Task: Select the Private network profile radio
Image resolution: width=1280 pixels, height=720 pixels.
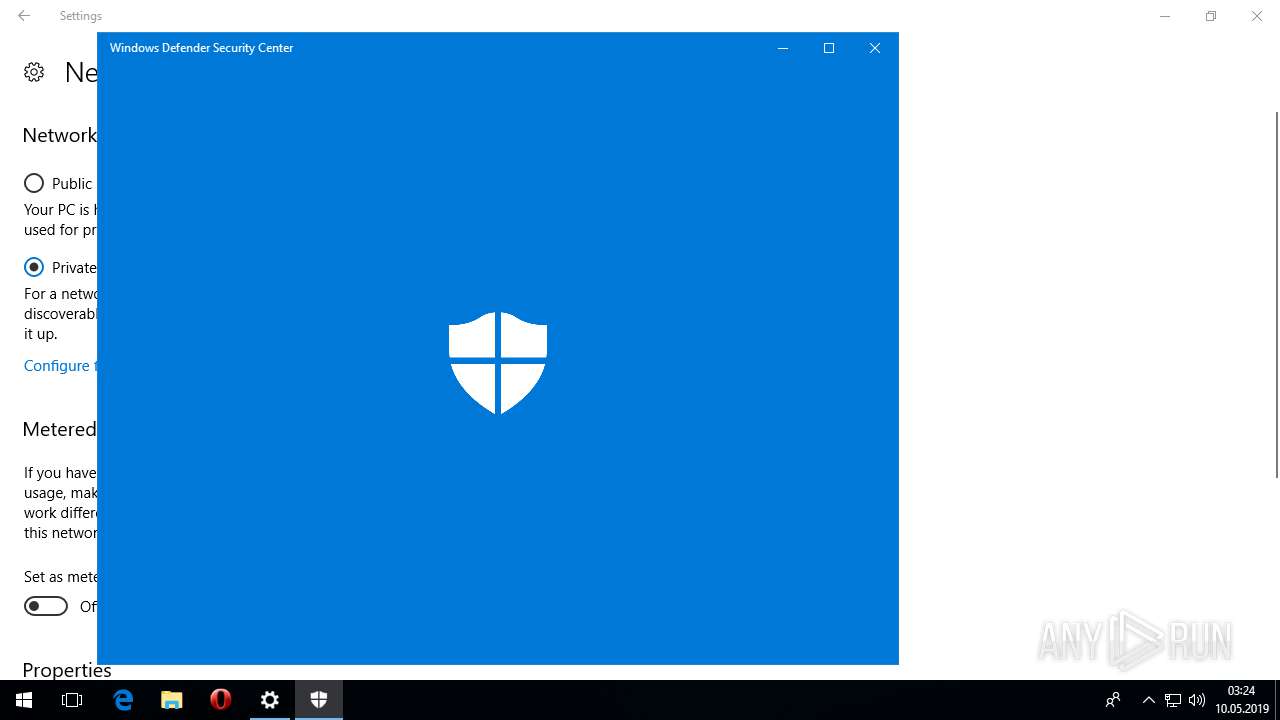Action: (x=34, y=267)
